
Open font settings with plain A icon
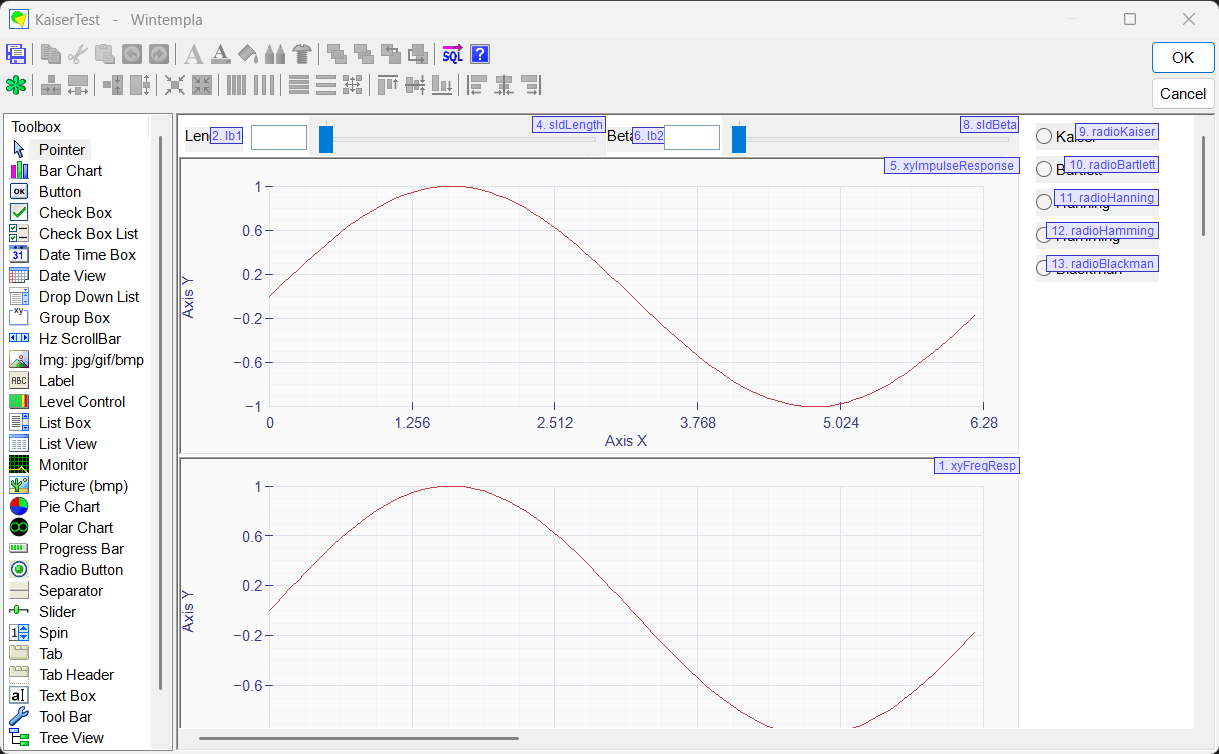193,54
